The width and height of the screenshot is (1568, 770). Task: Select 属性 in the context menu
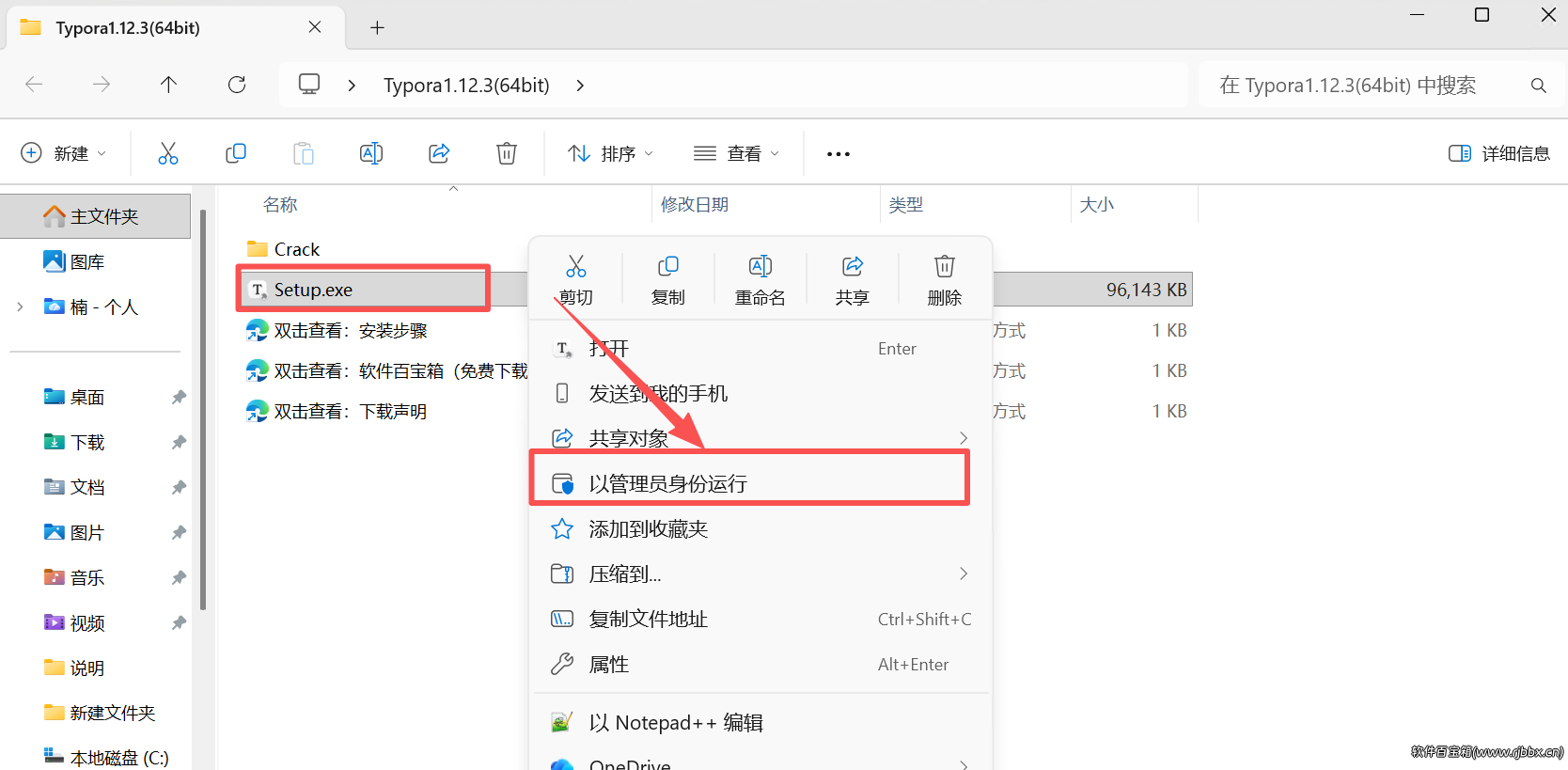click(x=761, y=664)
